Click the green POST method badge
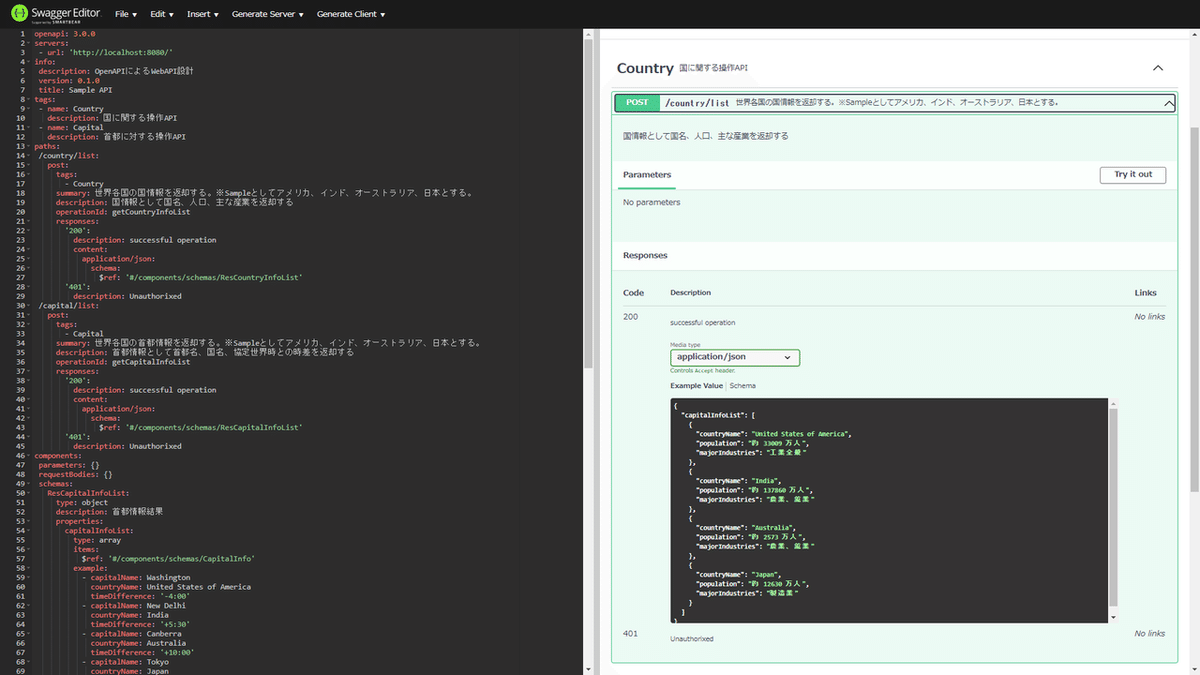Image resolution: width=1200 pixels, height=675 pixels. [637, 102]
